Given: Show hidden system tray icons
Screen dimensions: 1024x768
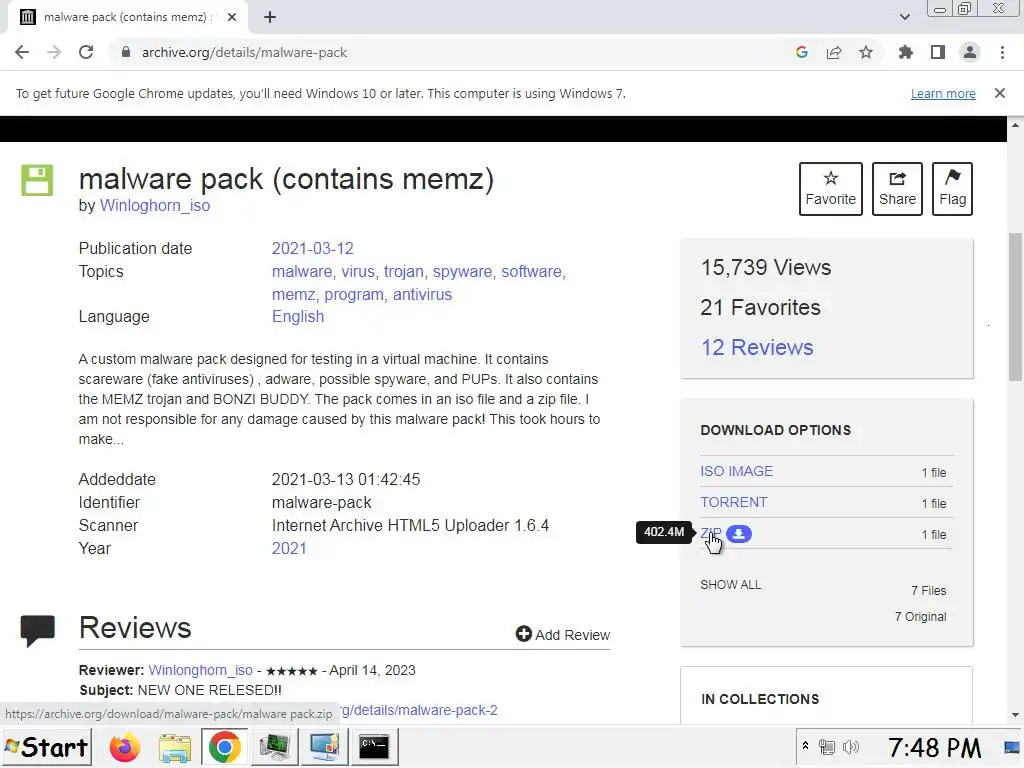Looking at the screenshot, I should 805,746.
